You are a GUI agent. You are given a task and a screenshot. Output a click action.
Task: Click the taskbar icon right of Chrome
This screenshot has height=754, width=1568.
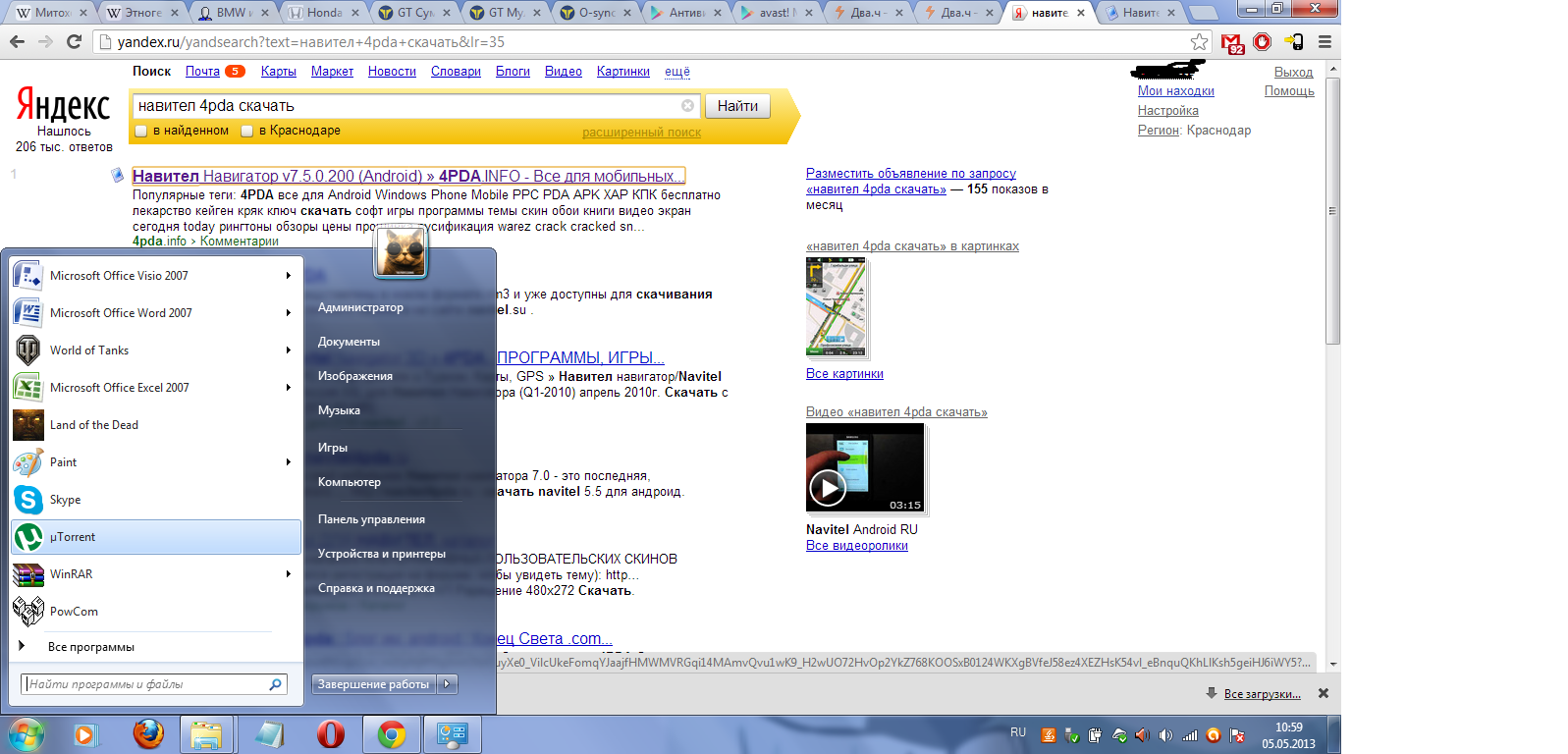coord(452,734)
